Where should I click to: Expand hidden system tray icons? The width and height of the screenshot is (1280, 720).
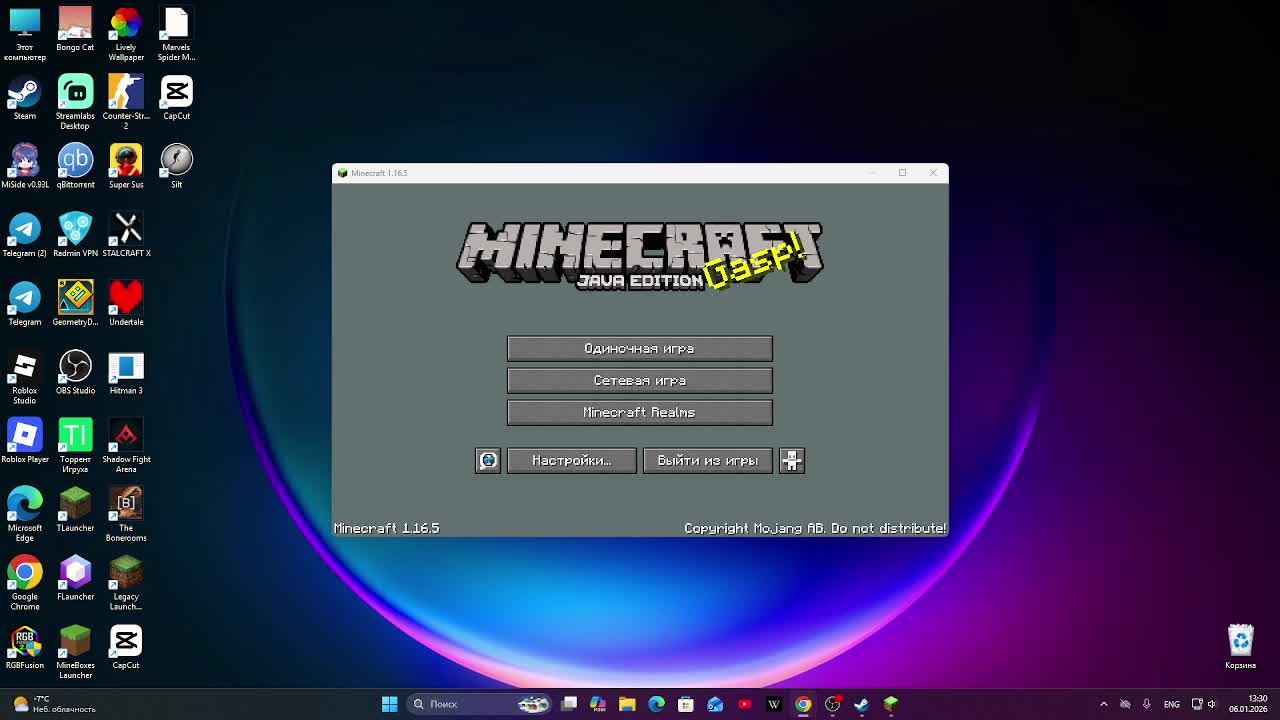tap(1104, 704)
